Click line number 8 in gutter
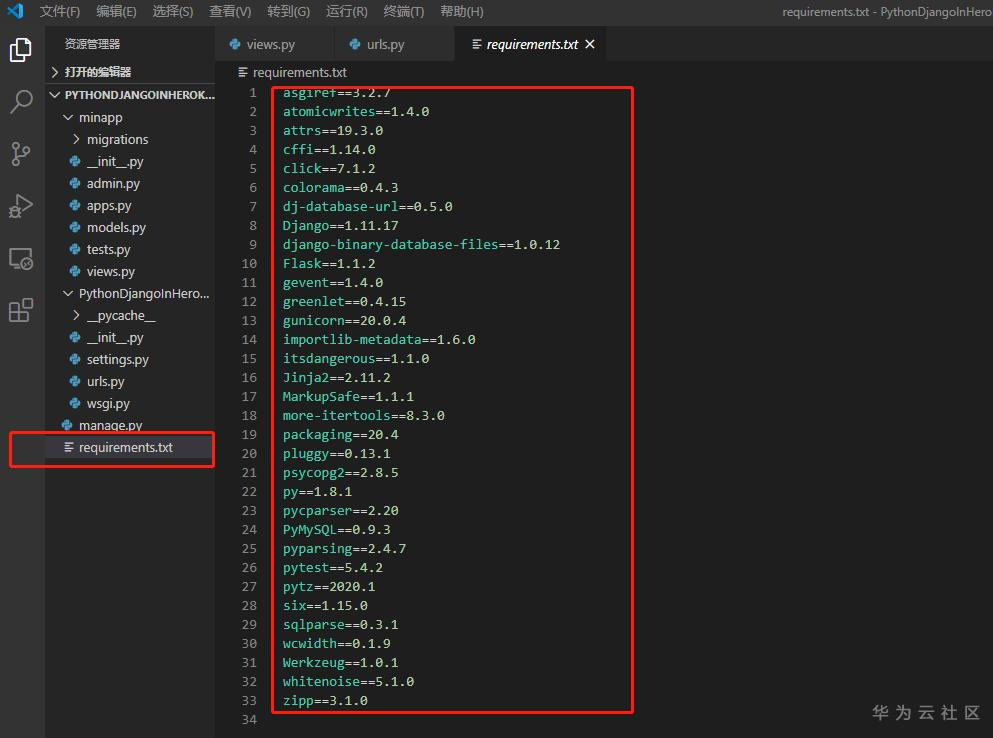This screenshot has width=993, height=738. 253,226
